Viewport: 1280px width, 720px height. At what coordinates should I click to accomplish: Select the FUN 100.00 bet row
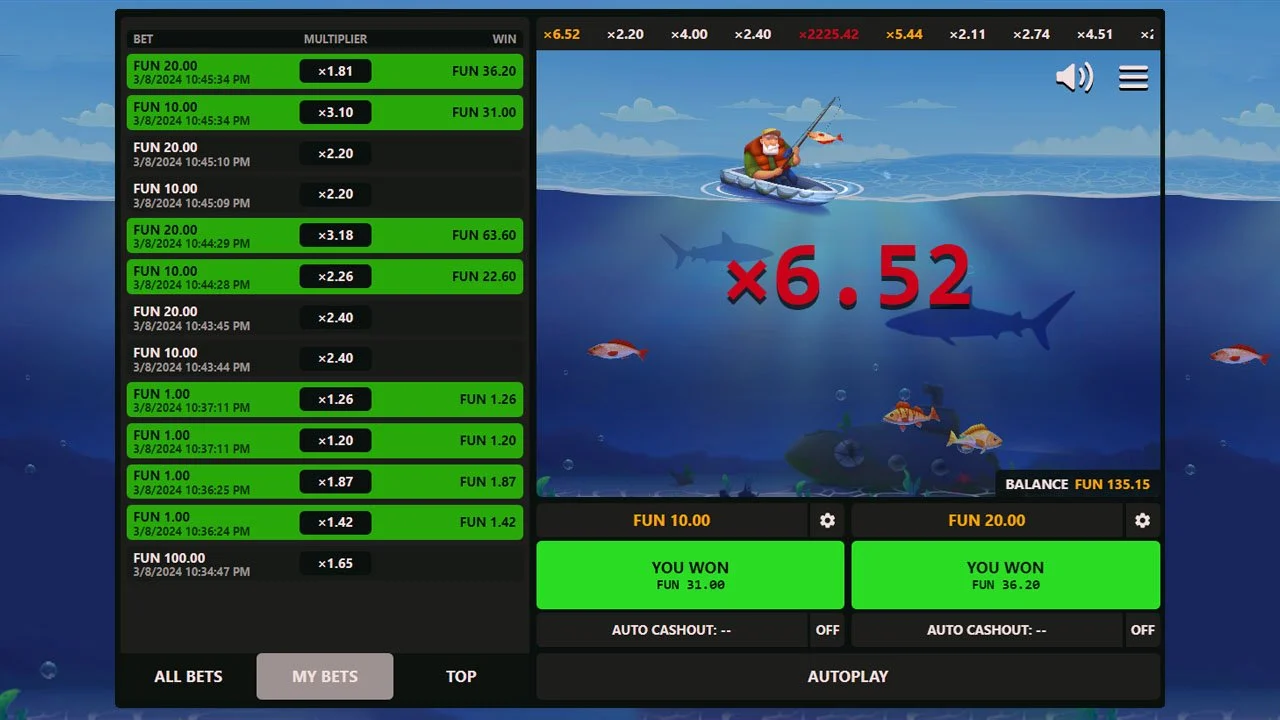tap(324, 564)
